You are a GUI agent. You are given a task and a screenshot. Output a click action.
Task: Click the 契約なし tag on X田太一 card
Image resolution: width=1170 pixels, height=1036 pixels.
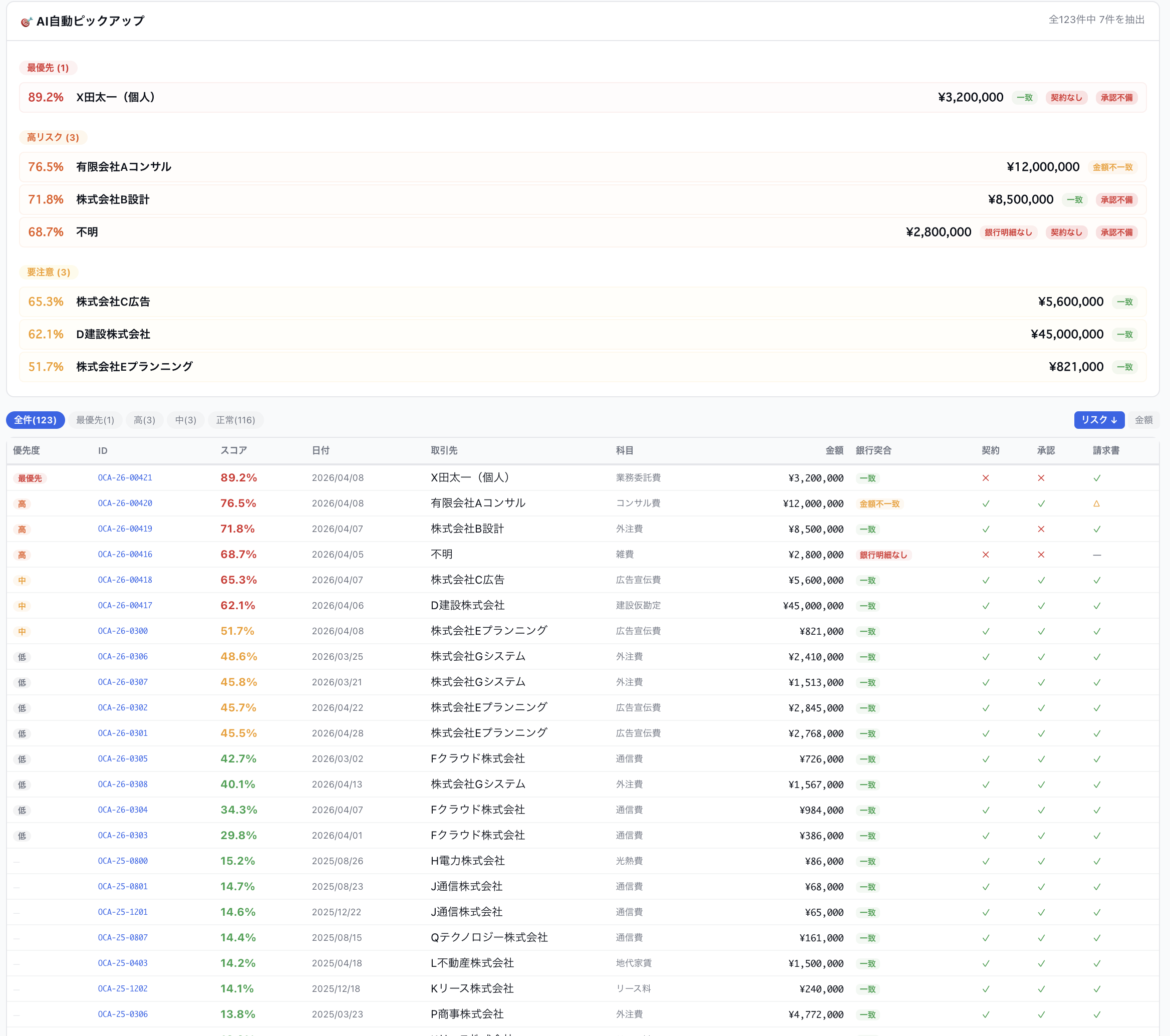coord(1066,97)
